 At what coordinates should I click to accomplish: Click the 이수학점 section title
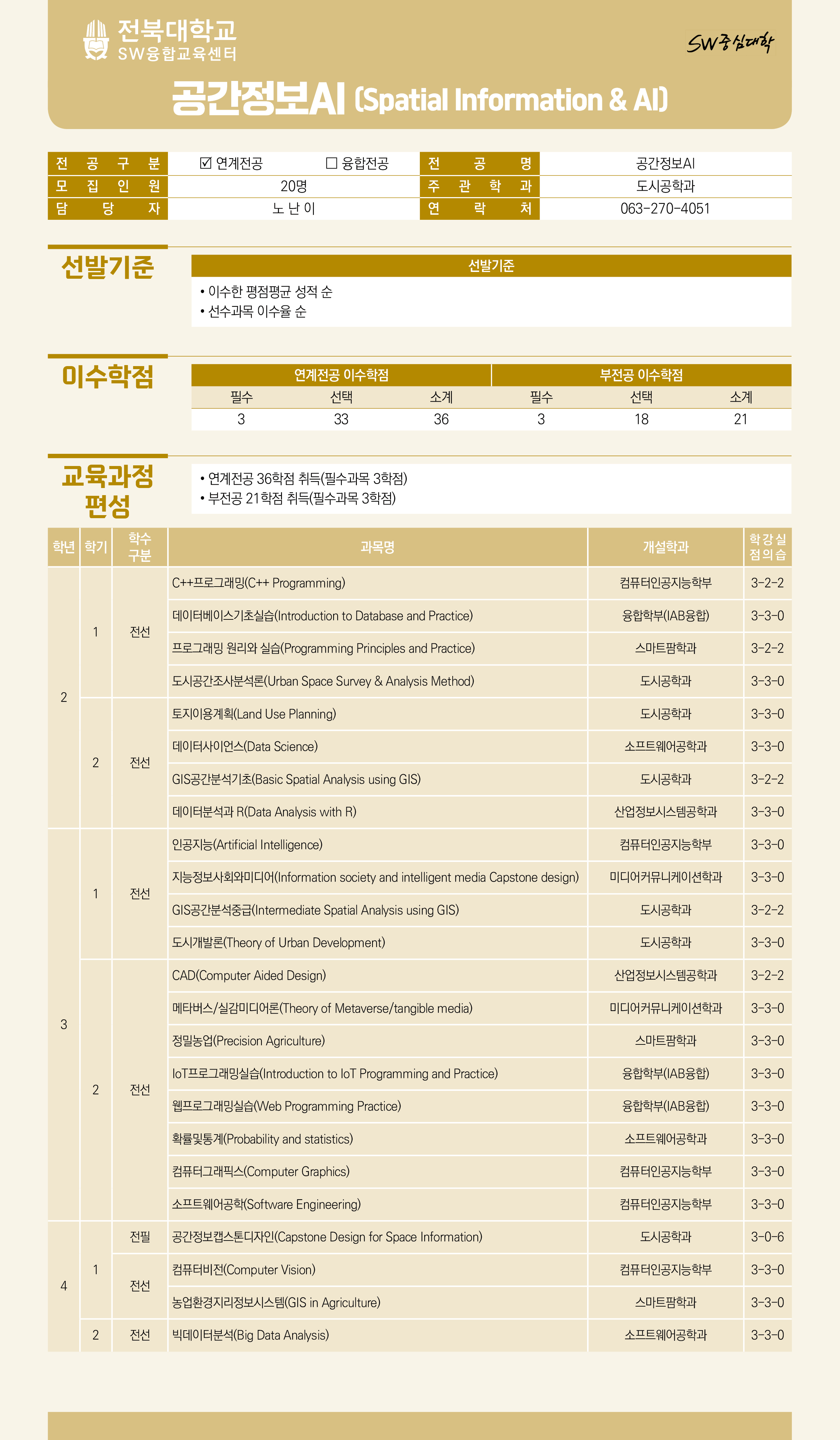click(107, 377)
